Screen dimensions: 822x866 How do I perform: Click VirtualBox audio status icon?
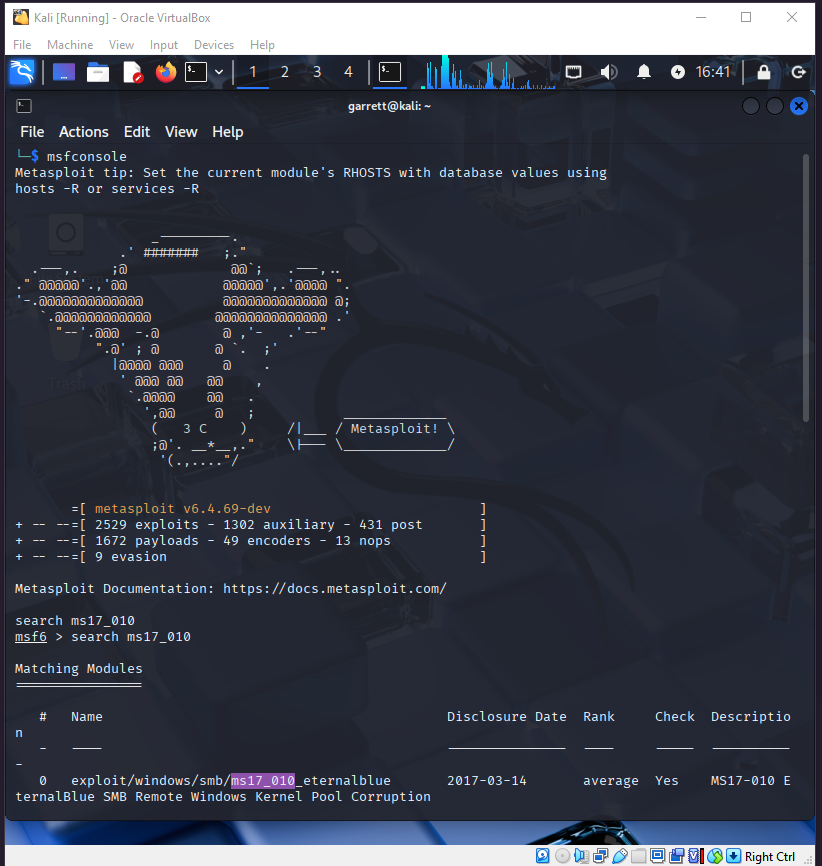[581, 856]
